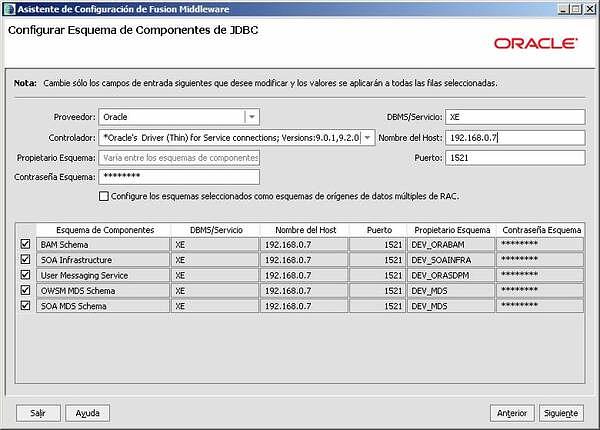Screen dimensions: 600x430
Task: Toggle the OWSM MDS Schema checkbox
Action: [25, 290]
